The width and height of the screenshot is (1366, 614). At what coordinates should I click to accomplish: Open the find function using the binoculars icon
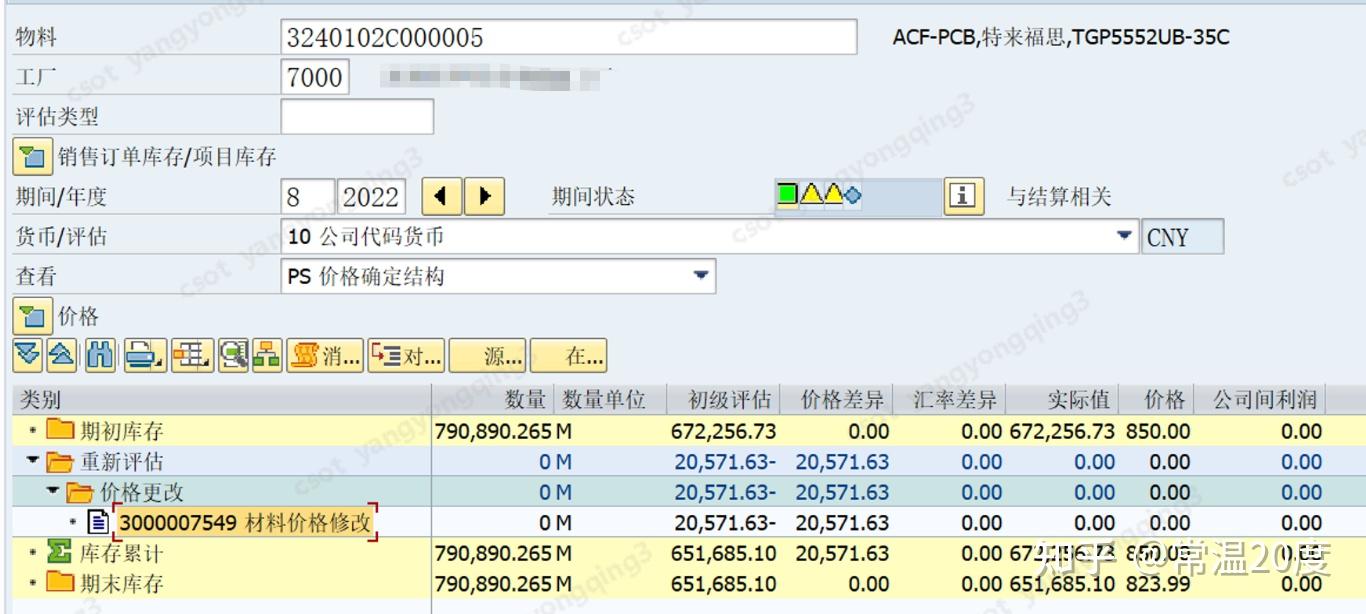(99, 355)
